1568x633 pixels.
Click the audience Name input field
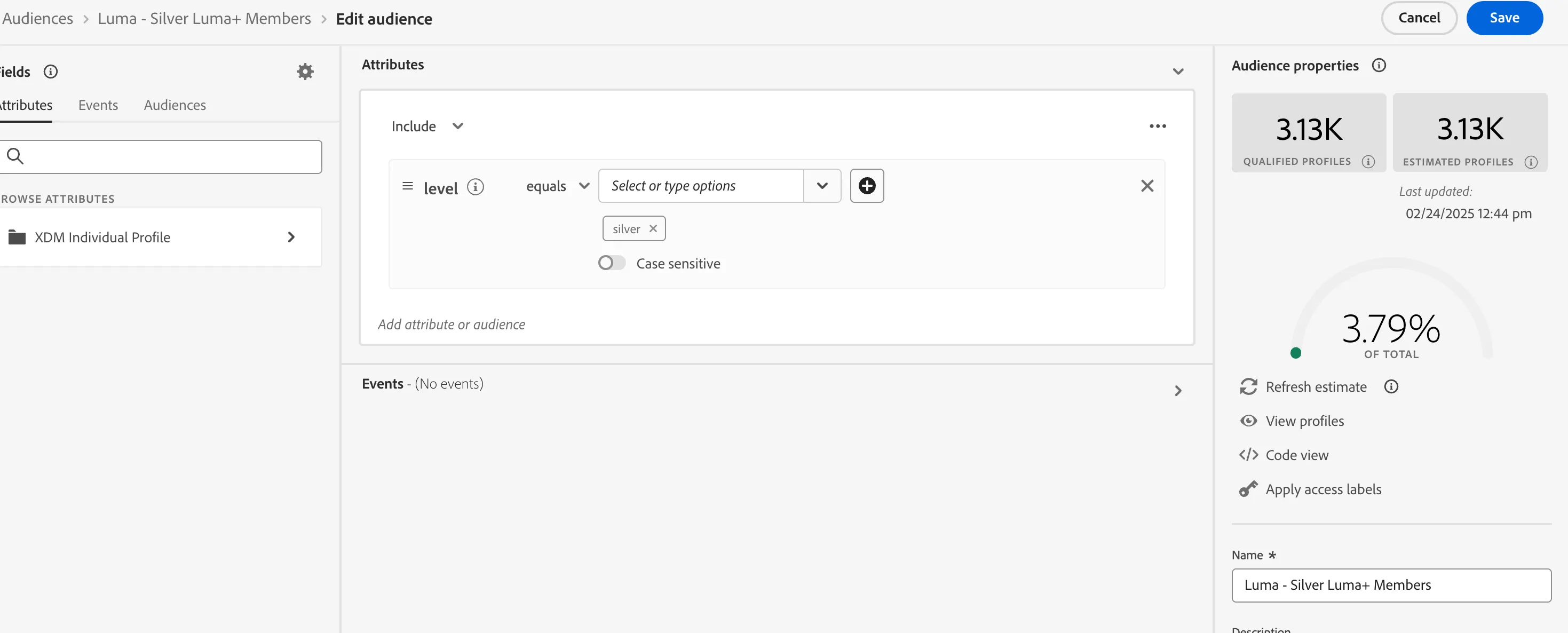click(1391, 585)
